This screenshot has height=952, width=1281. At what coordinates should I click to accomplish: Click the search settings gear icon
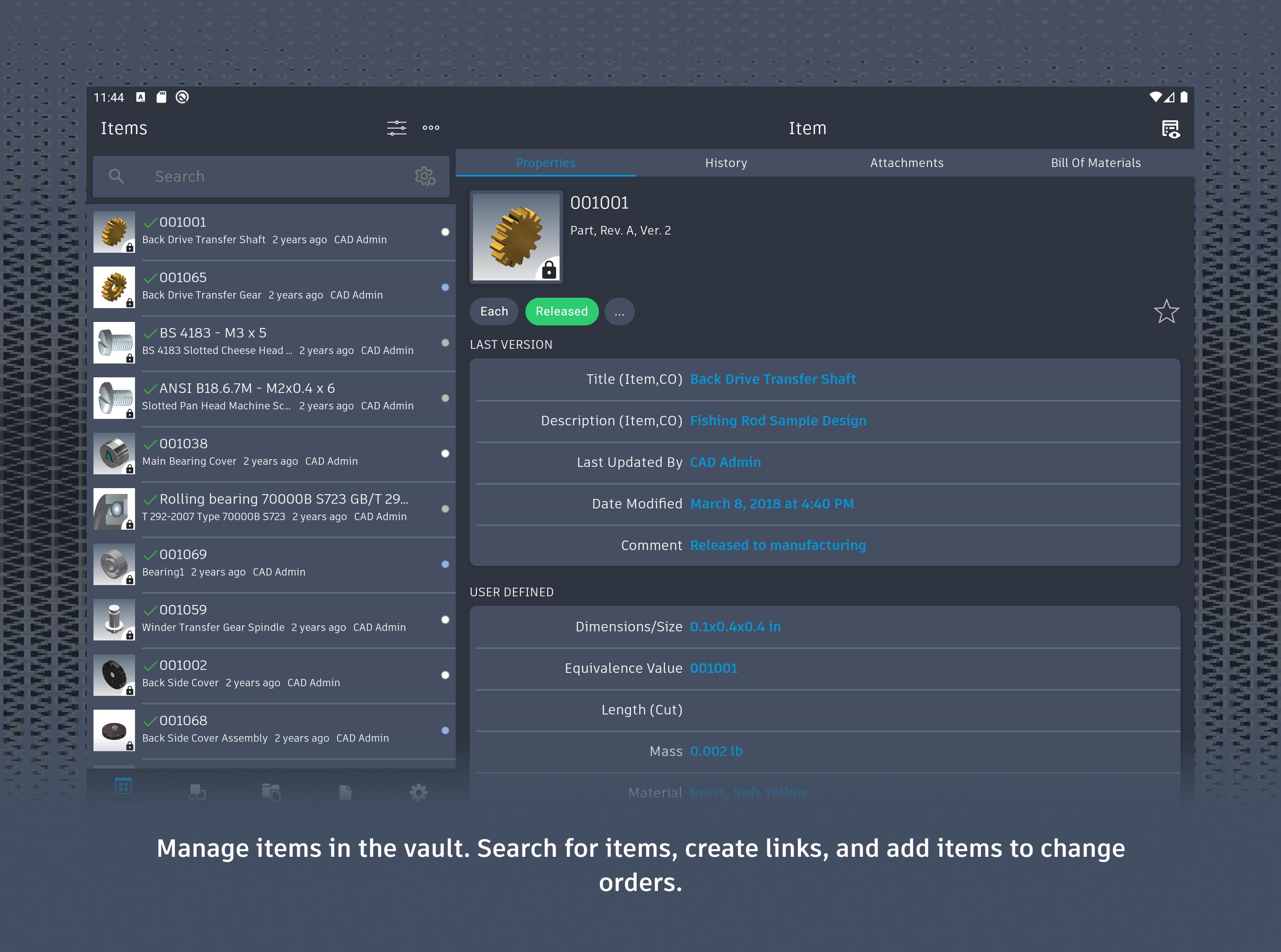pyautogui.click(x=425, y=177)
